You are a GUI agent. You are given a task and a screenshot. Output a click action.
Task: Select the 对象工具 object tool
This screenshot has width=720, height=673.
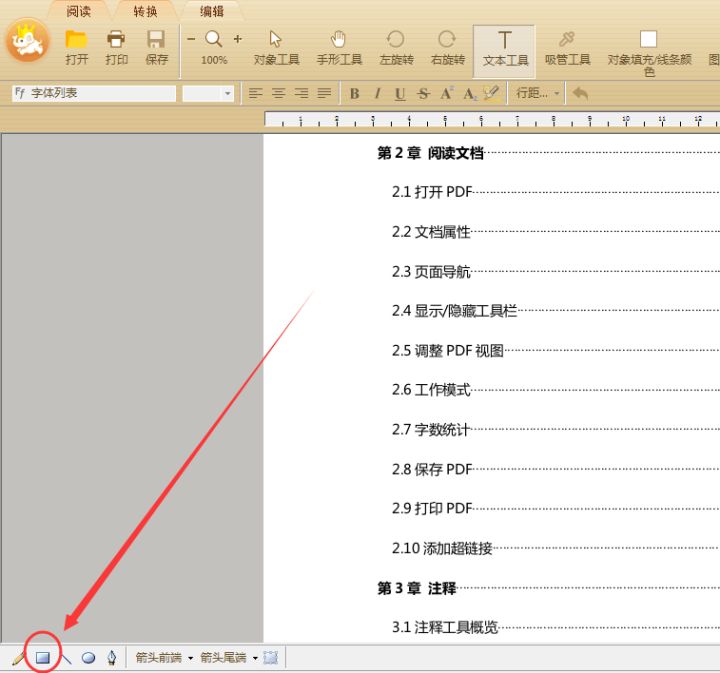(x=276, y=48)
